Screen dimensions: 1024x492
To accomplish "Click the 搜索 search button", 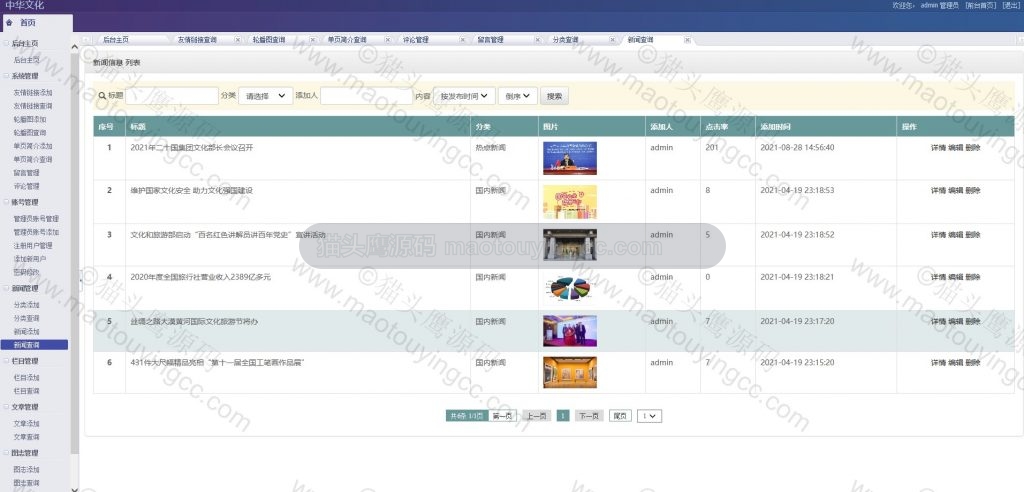I will click(554, 96).
